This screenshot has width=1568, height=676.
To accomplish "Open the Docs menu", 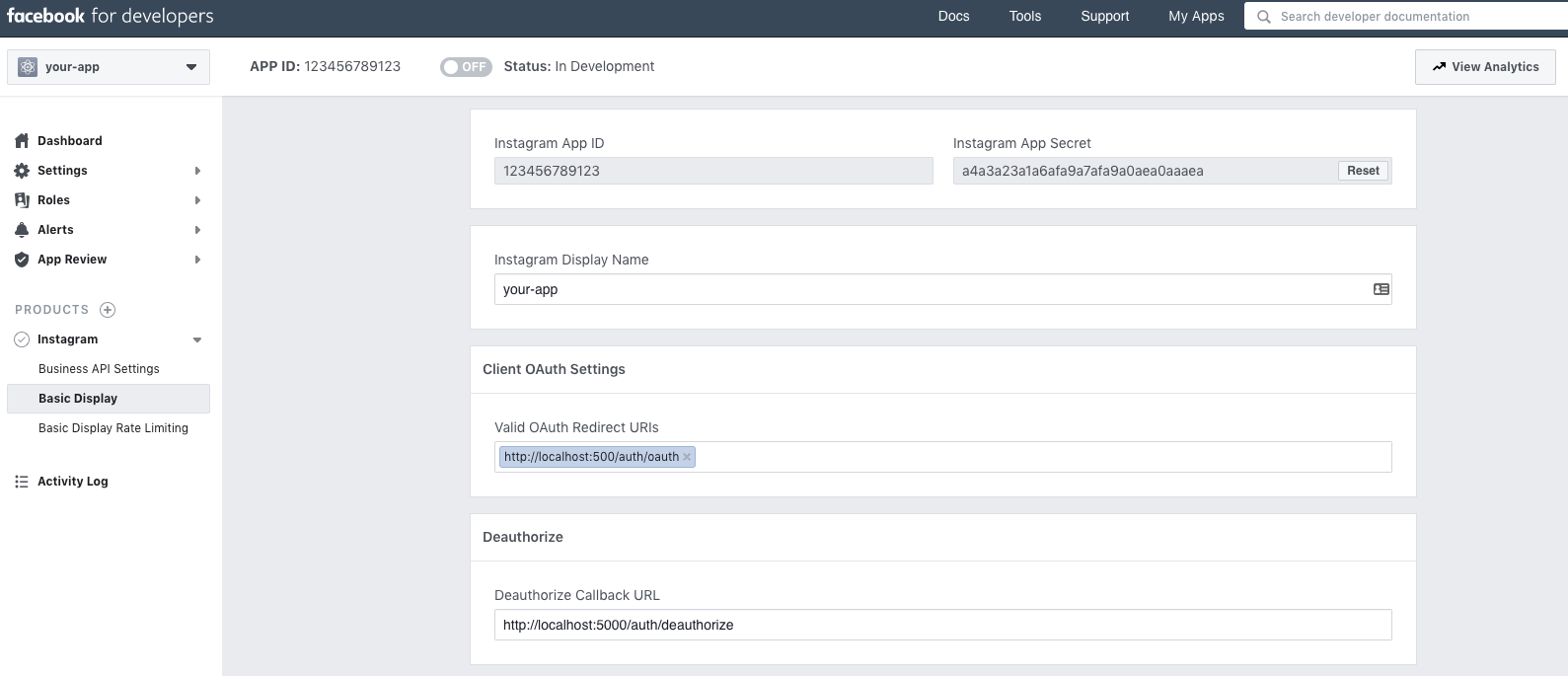I will coord(953,17).
